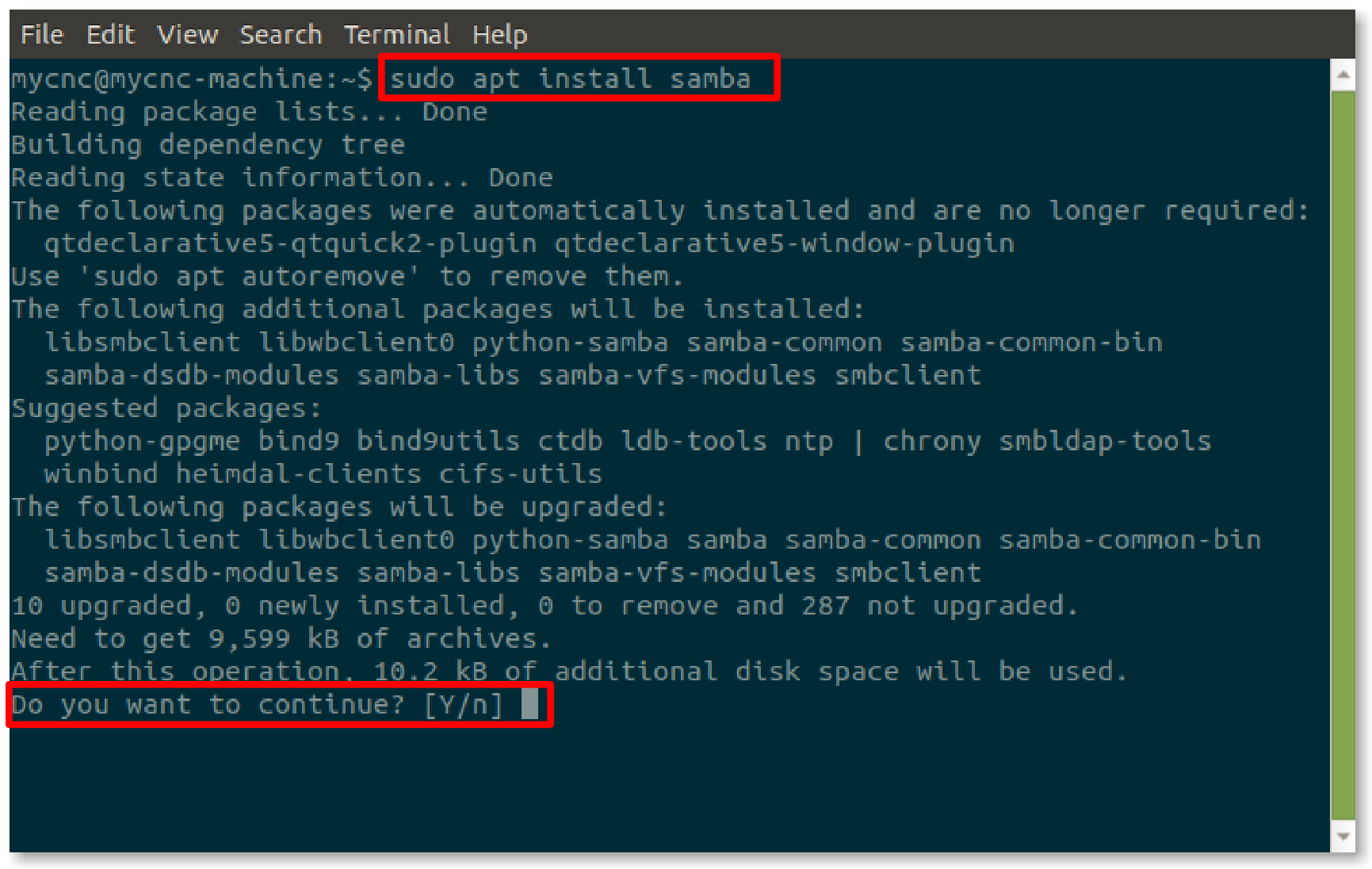Click the 'Reading package lists... Done' line
Viewport: 1372px width, 869px height.
click(x=249, y=112)
